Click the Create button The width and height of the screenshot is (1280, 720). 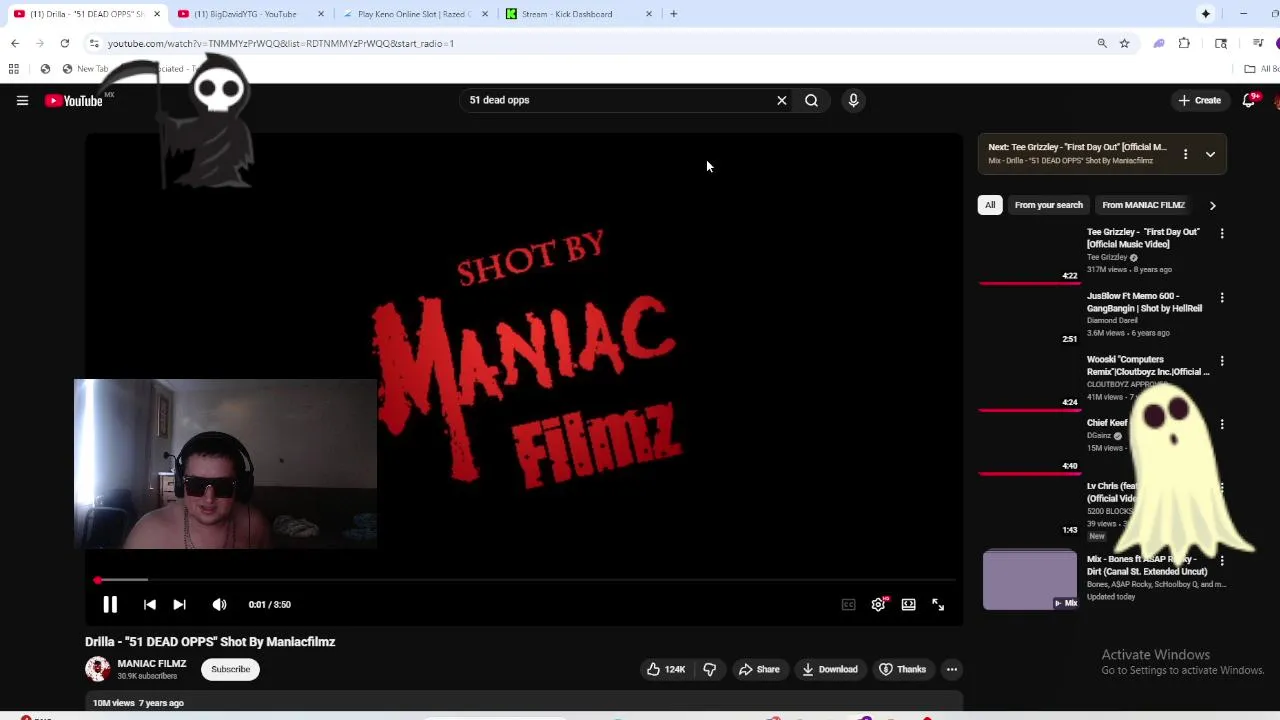pyautogui.click(x=1199, y=100)
